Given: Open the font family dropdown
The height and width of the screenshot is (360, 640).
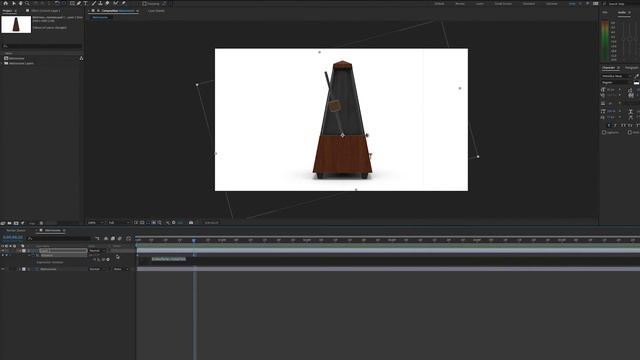Looking at the screenshot, I should (x=616, y=76).
